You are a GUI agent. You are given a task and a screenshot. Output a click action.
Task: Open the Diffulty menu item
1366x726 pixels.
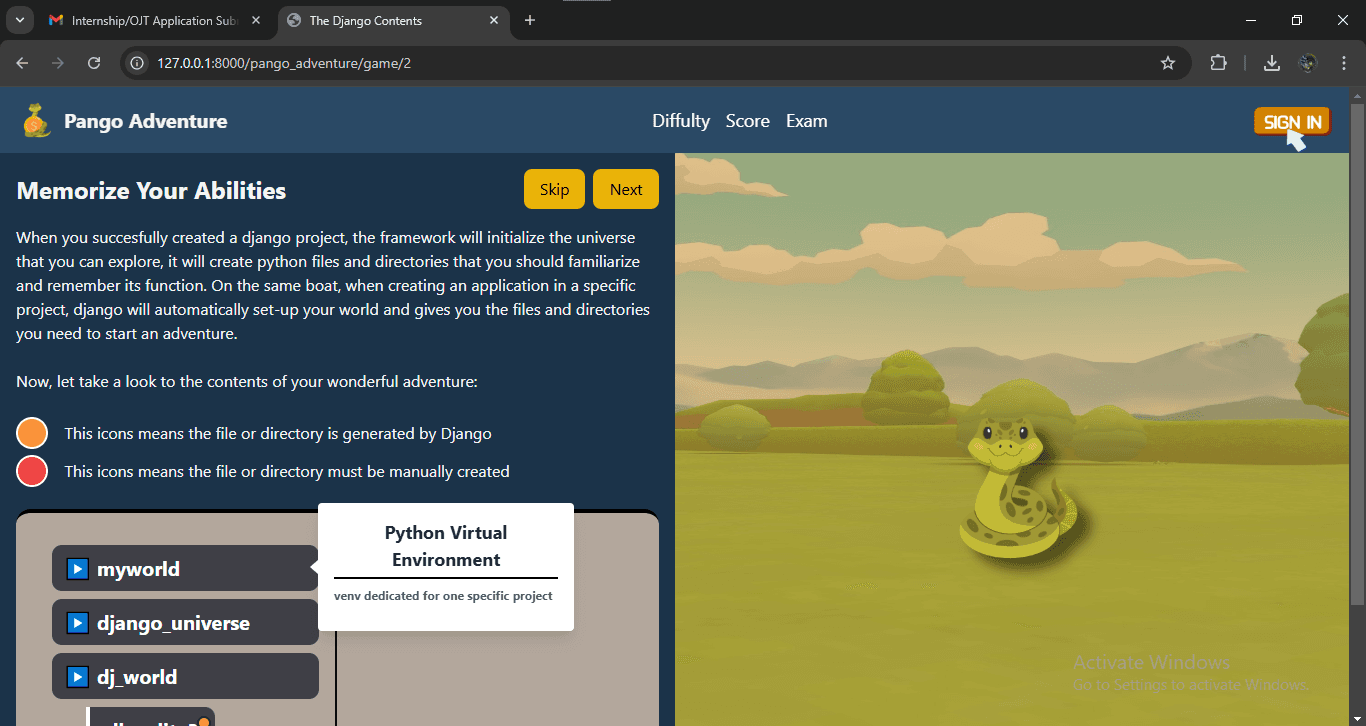(681, 121)
